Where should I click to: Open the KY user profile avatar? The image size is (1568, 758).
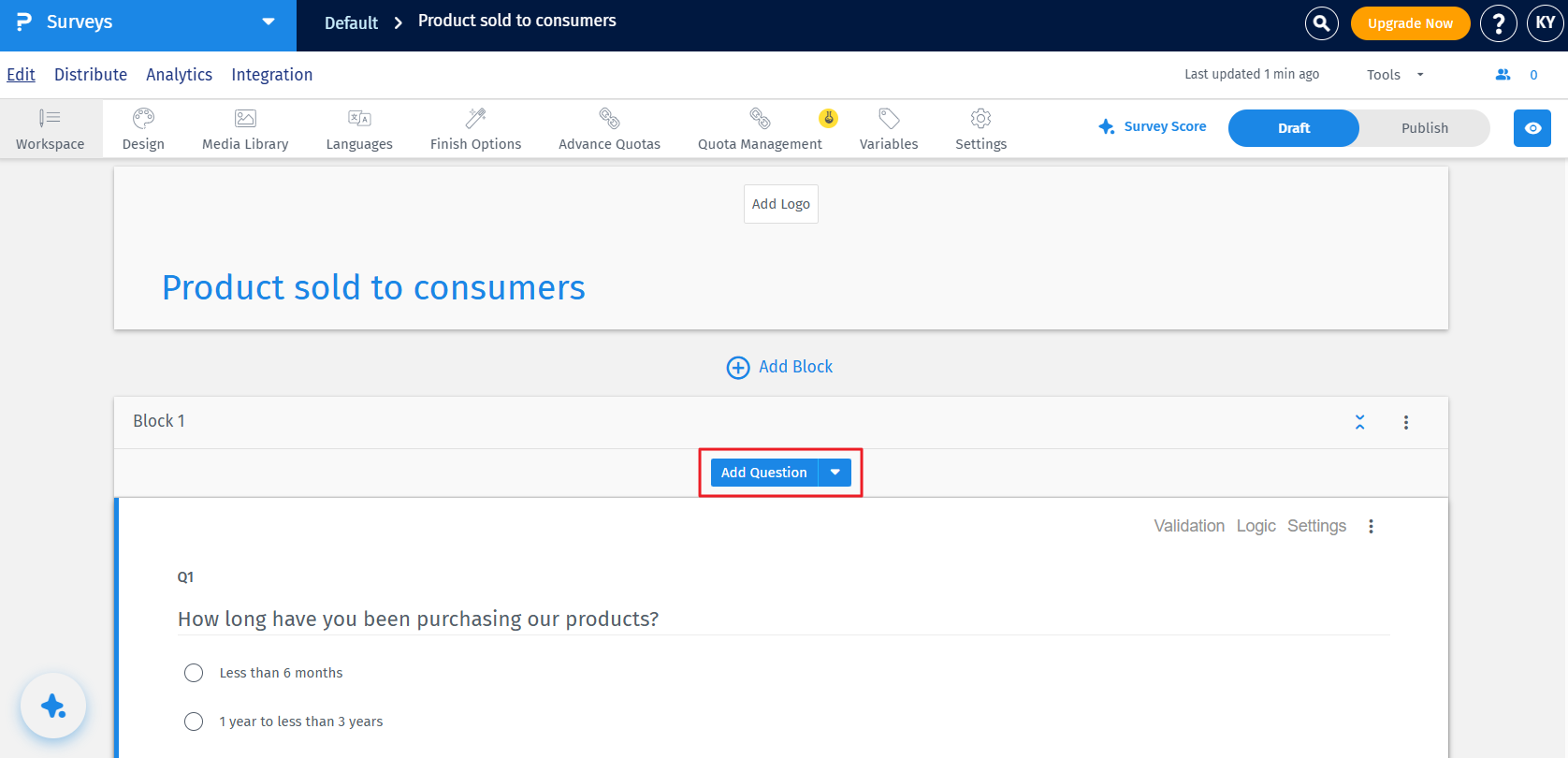1545,23
